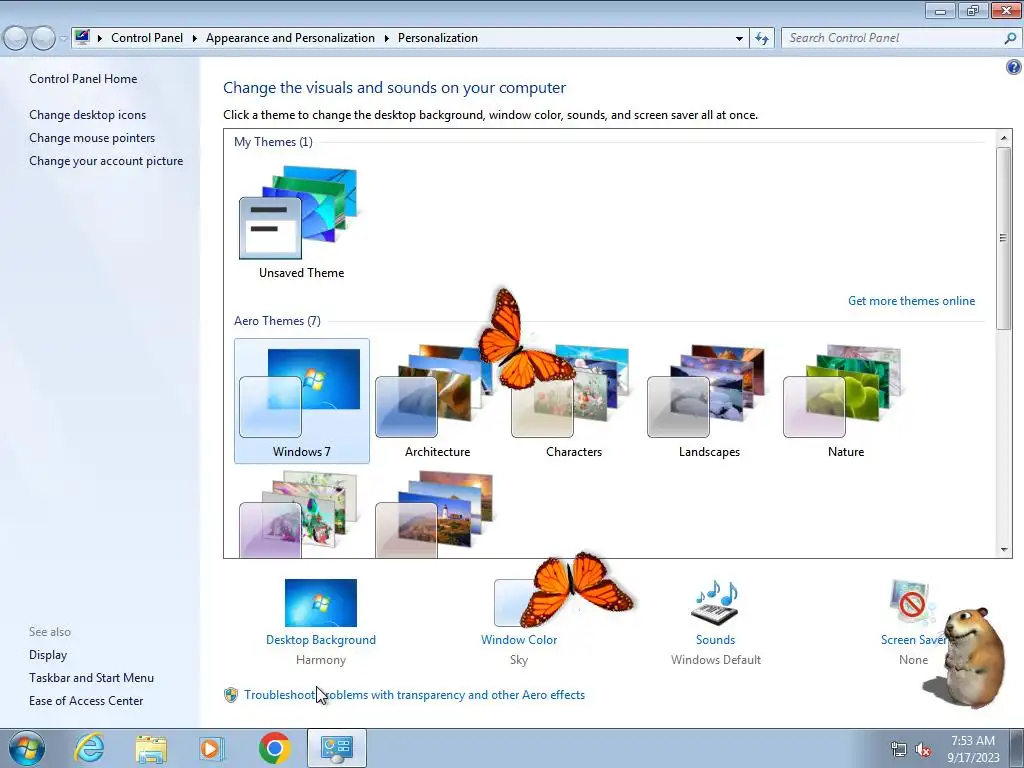Screen dimensions: 1024x768
Task: Click Personalization breadcrumb segment
Action: 438,38
